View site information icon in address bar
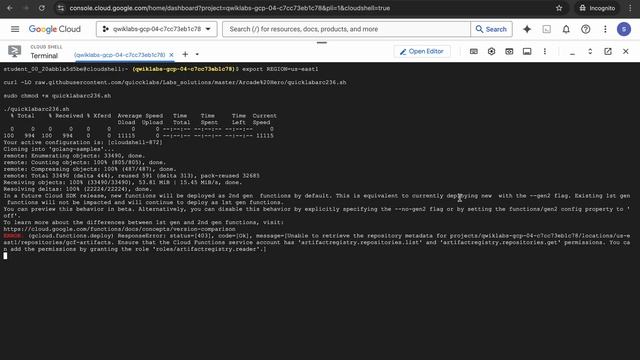The width and height of the screenshot is (640, 360). point(60,8)
